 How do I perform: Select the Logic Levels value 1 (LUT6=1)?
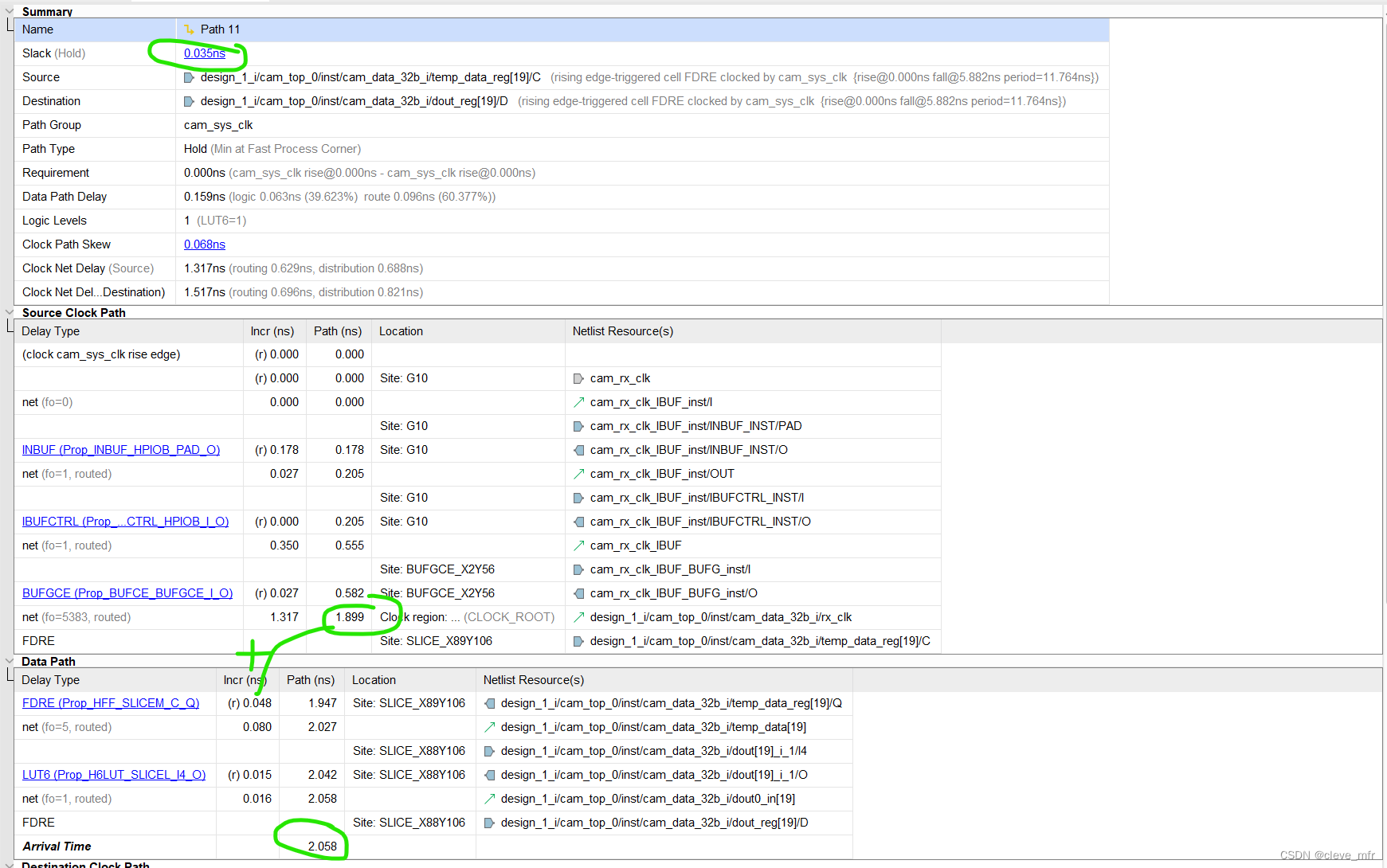215,221
